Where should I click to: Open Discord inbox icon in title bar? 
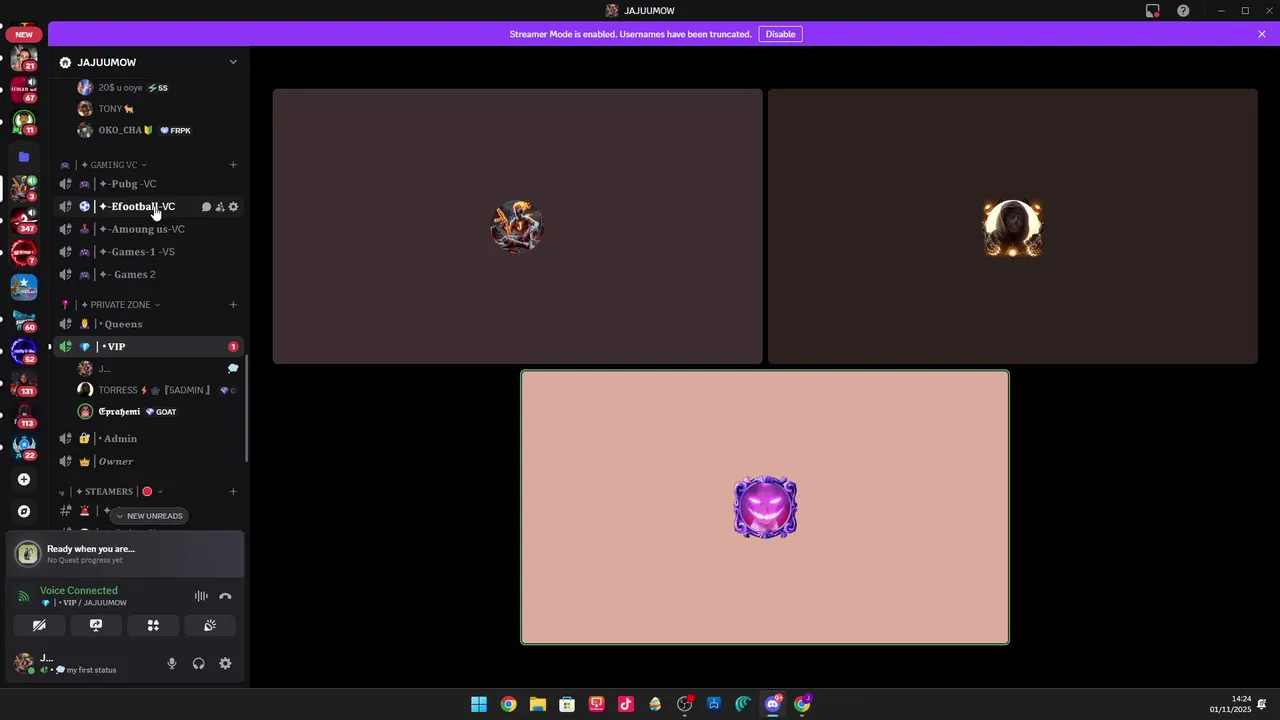1153,11
